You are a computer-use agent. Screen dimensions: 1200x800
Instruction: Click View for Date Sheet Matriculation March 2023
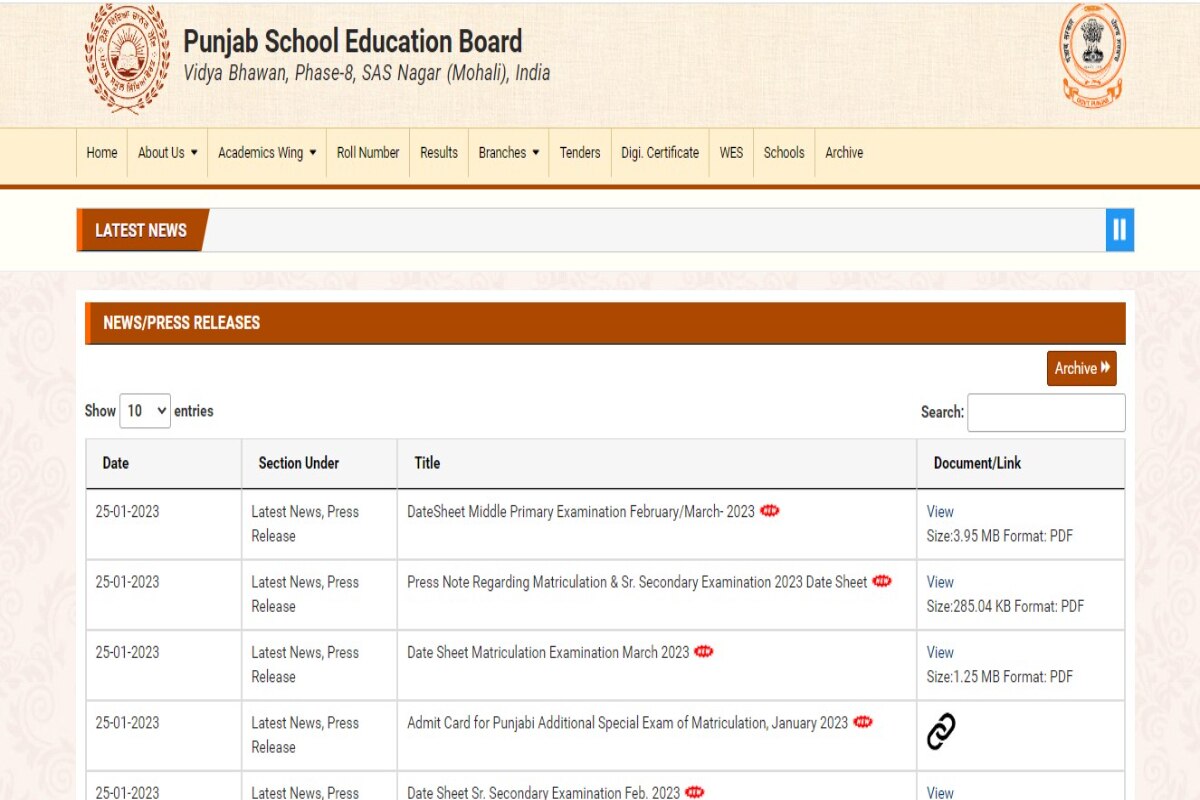(939, 652)
